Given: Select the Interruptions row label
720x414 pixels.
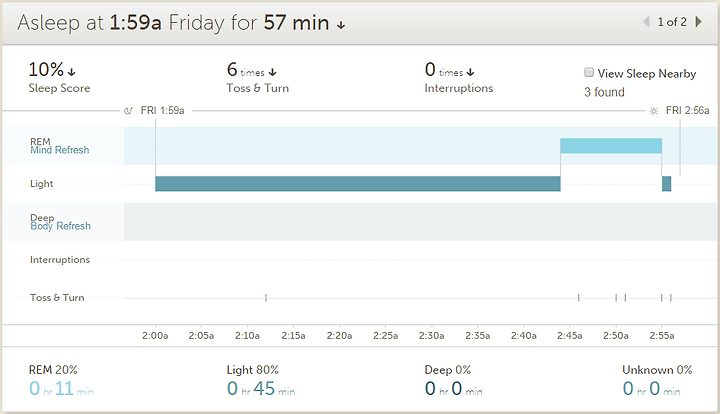Looking at the screenshot, I should (60, 260).
